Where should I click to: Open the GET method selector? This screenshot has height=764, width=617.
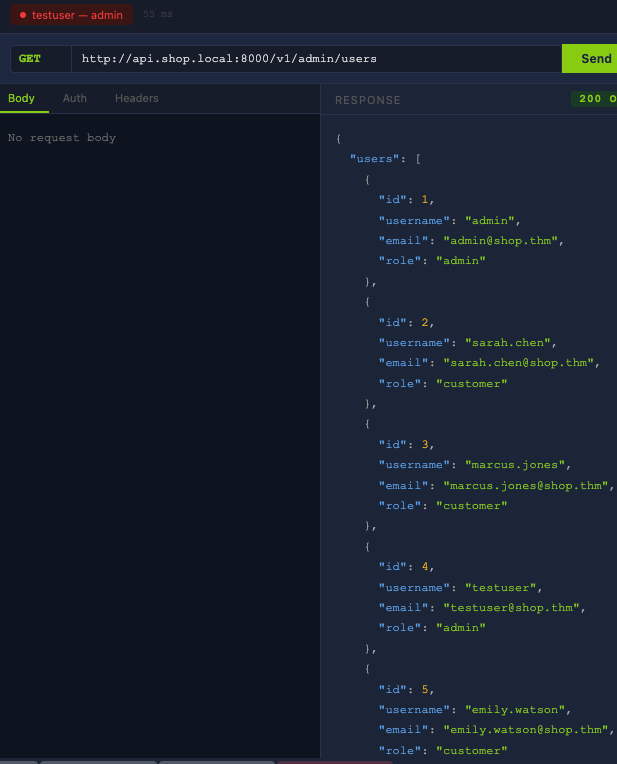tap(41, 58)
